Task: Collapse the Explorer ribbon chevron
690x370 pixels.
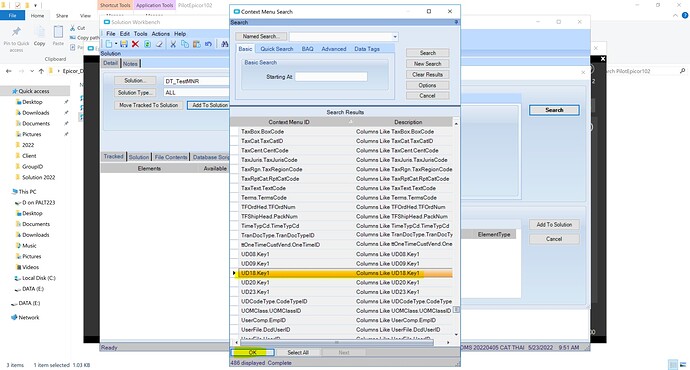Action: coord(675,15)
